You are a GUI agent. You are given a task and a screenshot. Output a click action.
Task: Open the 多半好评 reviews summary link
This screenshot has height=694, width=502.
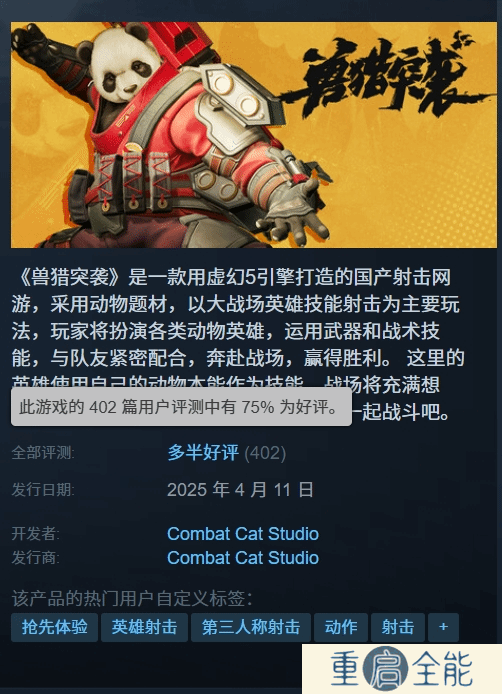tap(203, 453)
